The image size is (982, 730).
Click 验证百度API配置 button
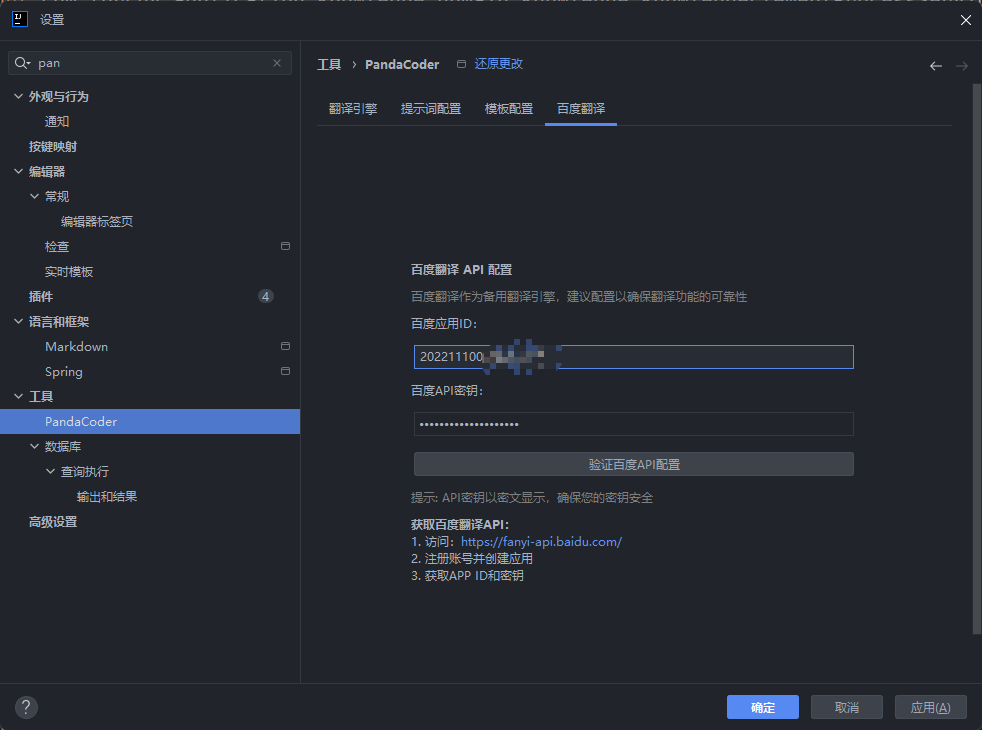tap(634, 464)
